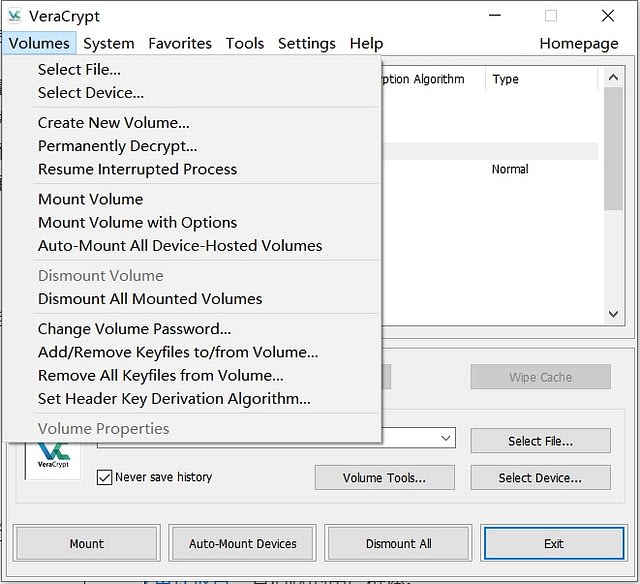Open the Favorites menu
The width and height of the screenshot is (640, 584).
pos(180,43)
